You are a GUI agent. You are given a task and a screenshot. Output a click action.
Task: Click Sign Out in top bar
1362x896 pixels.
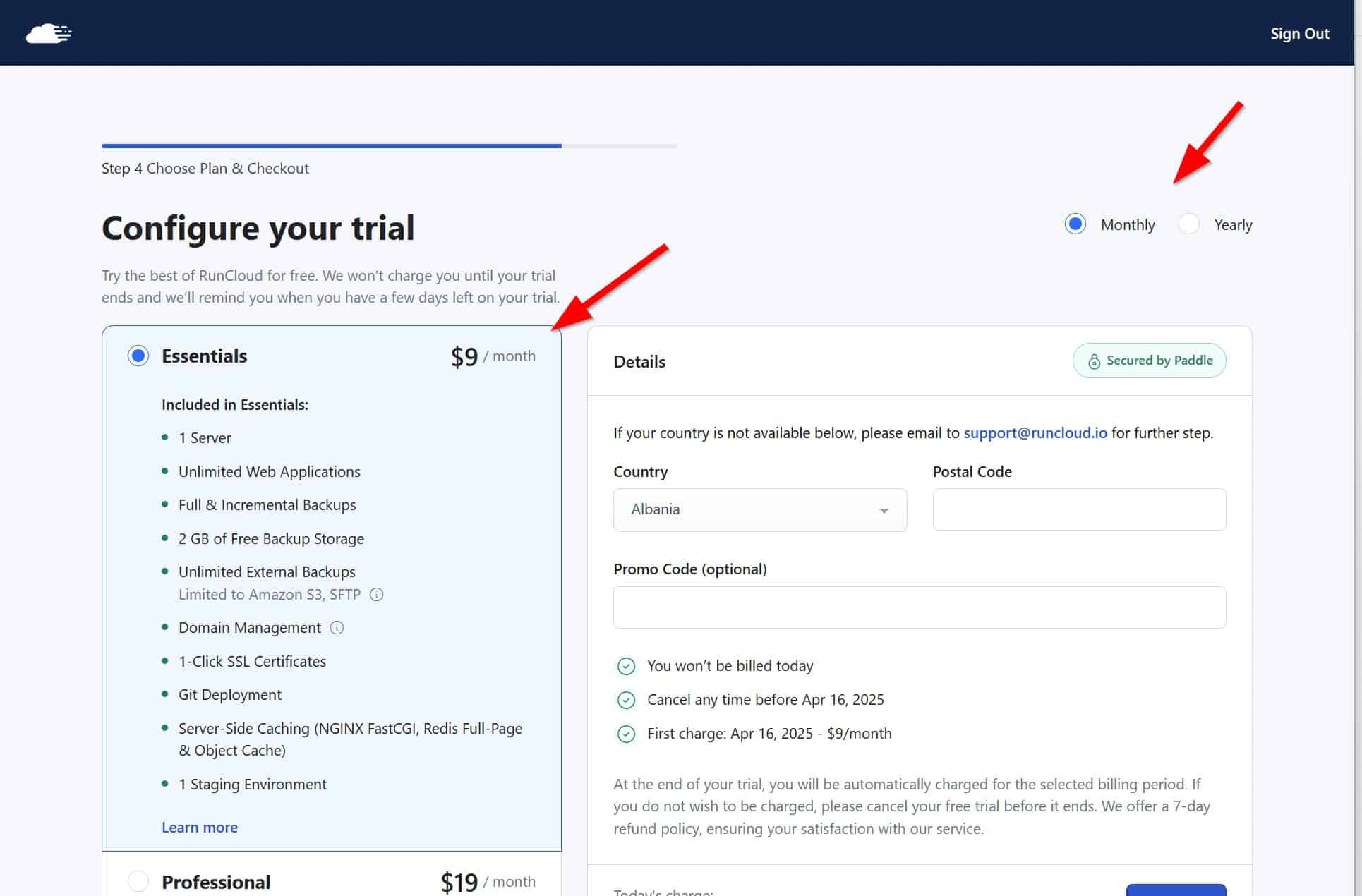coord(1299,33)
